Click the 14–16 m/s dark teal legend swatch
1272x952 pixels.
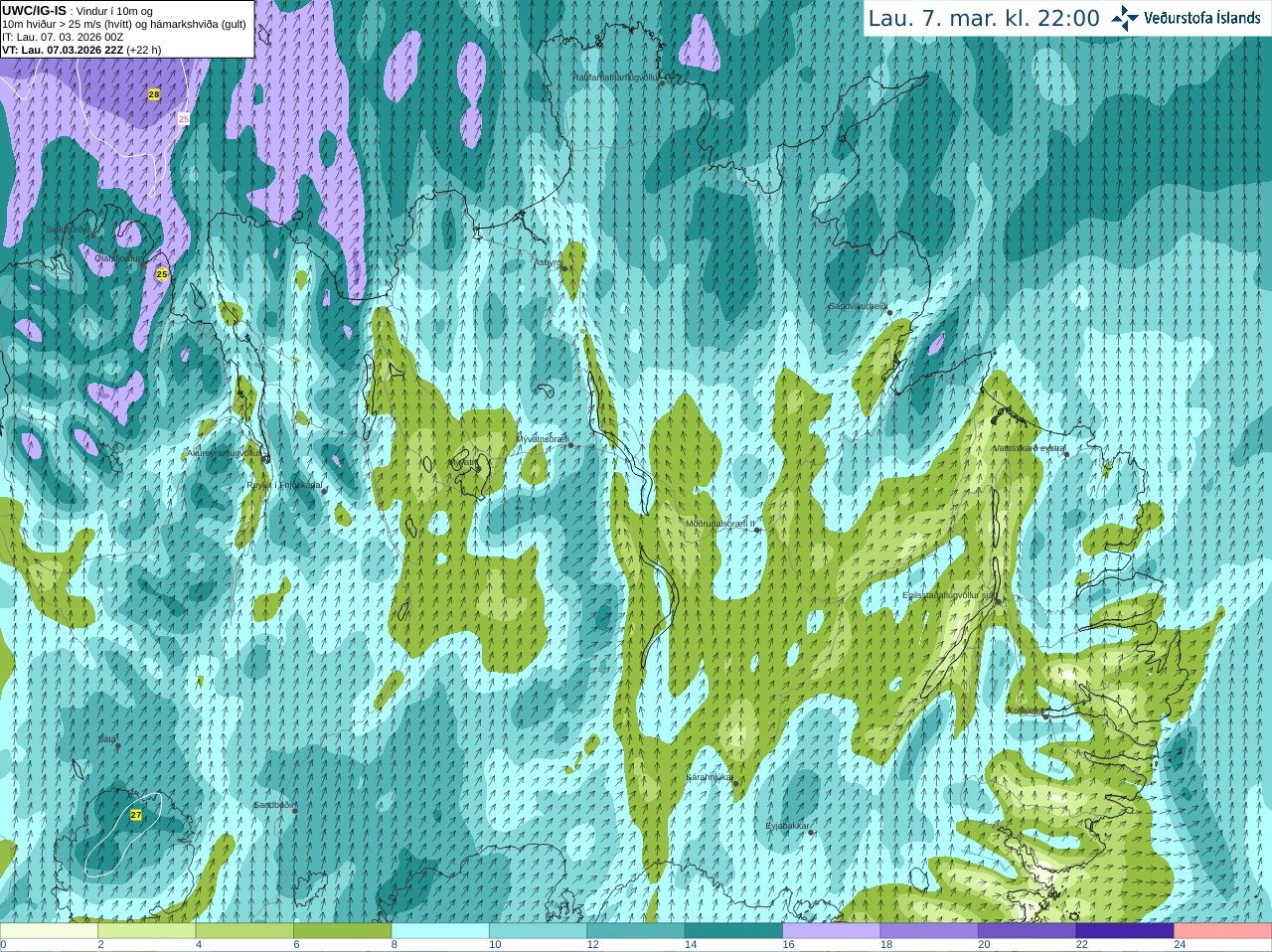click(x=733, y=931)
